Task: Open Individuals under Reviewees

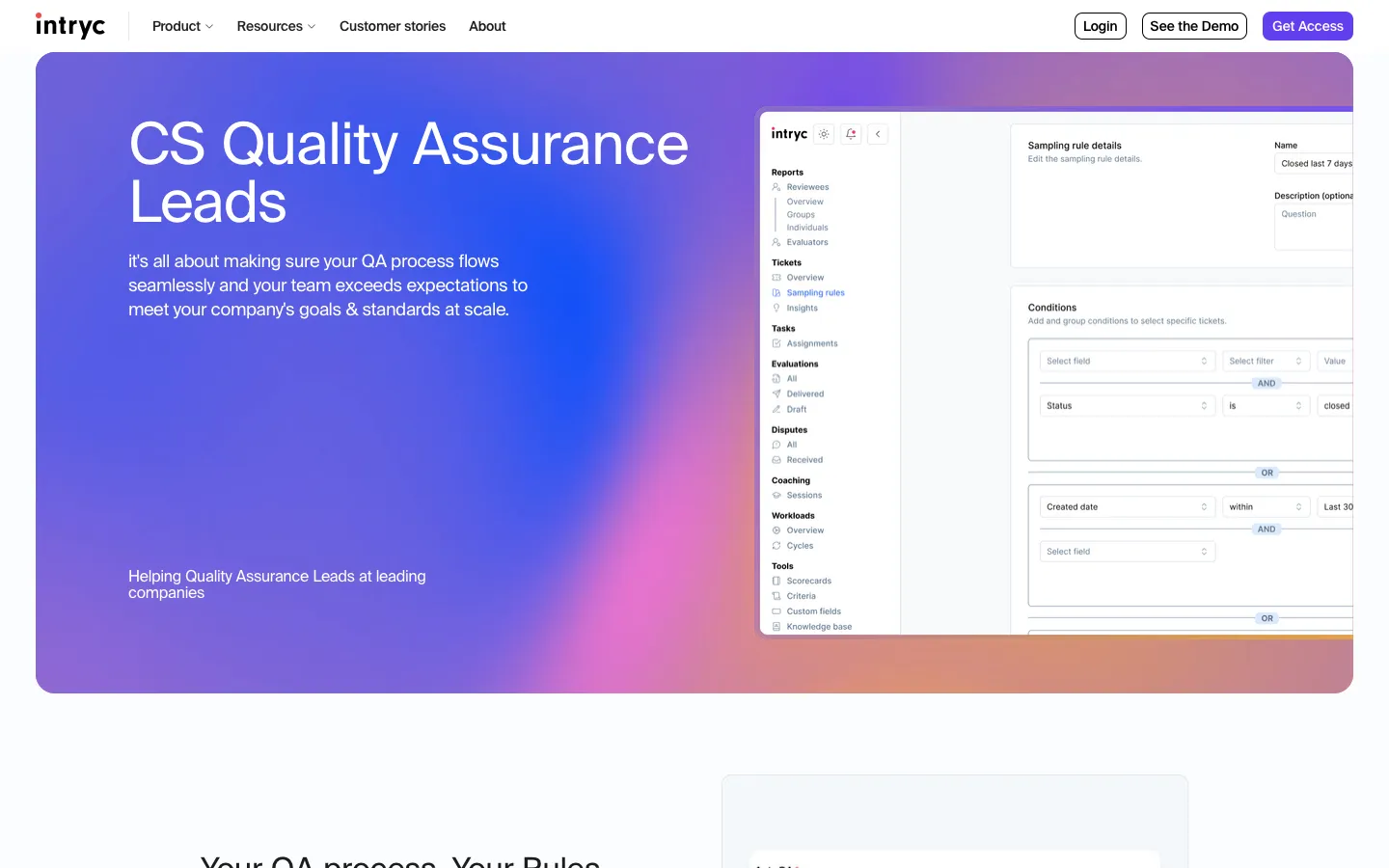Action: 807,228
